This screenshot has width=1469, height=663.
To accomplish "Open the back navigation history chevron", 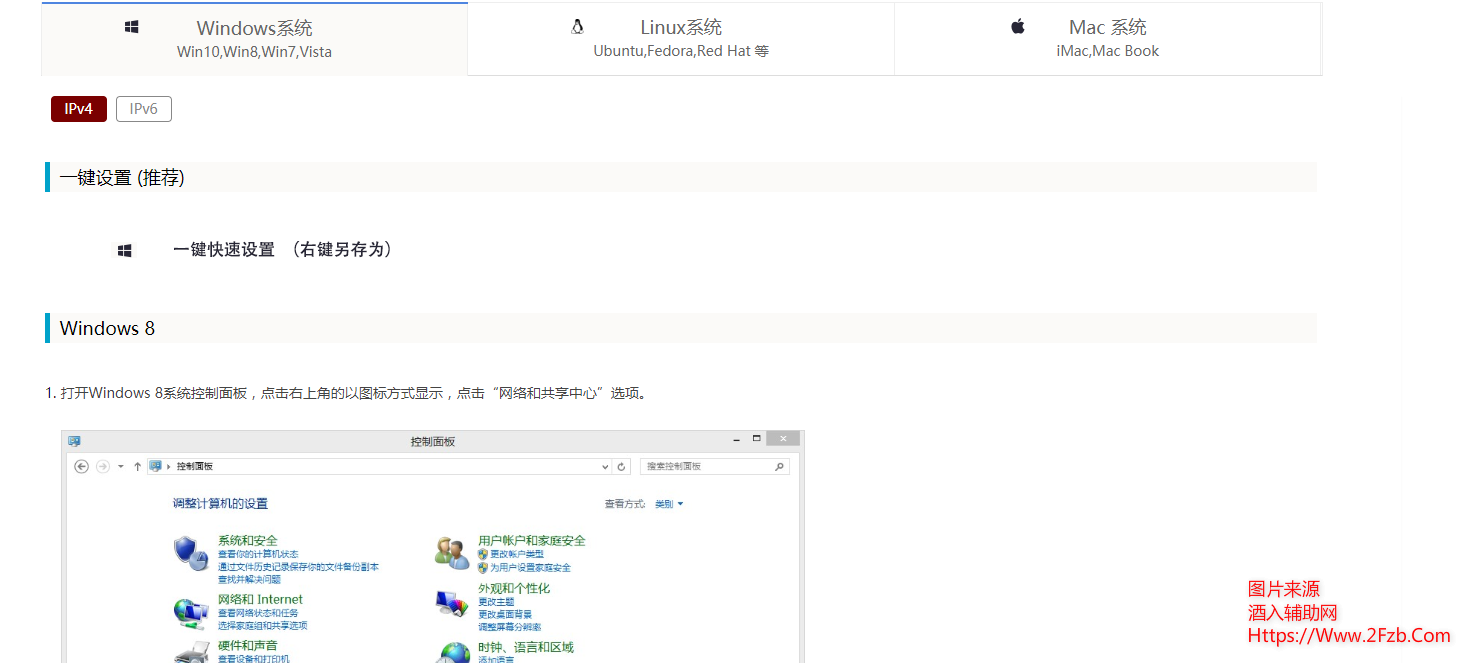I will click(120, 466).
